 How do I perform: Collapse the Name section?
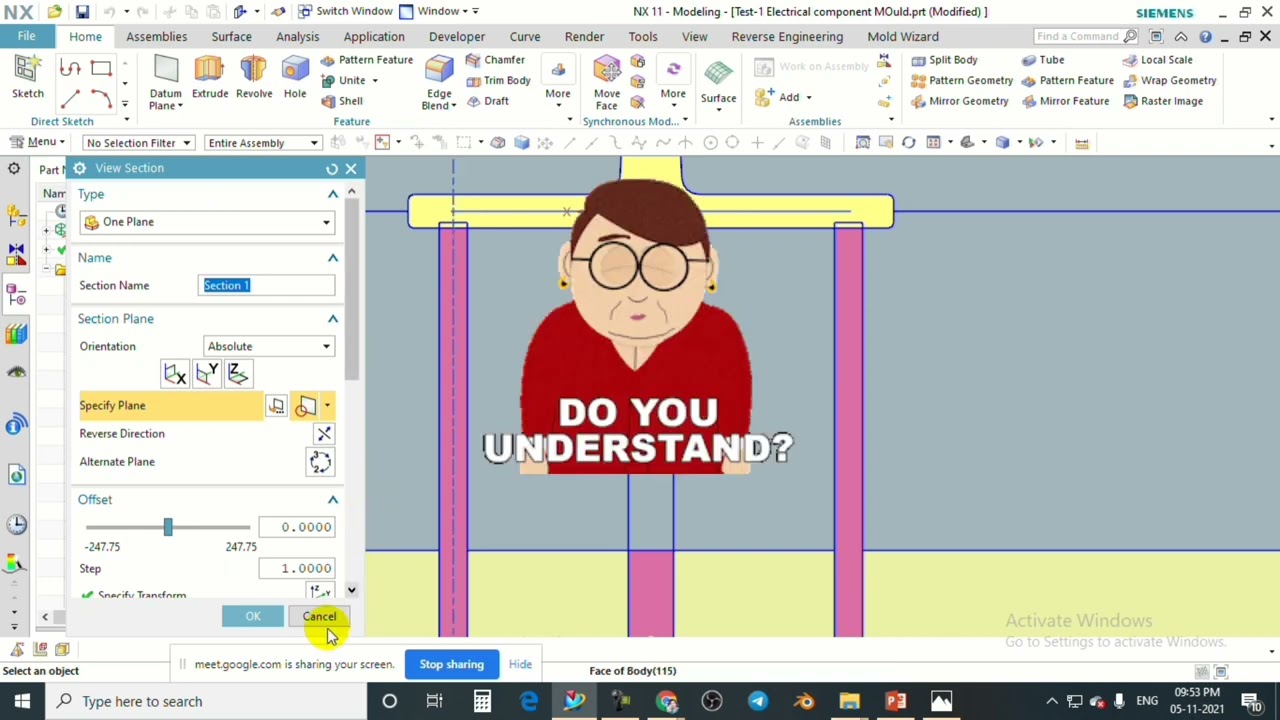click(x=333, y=258)
